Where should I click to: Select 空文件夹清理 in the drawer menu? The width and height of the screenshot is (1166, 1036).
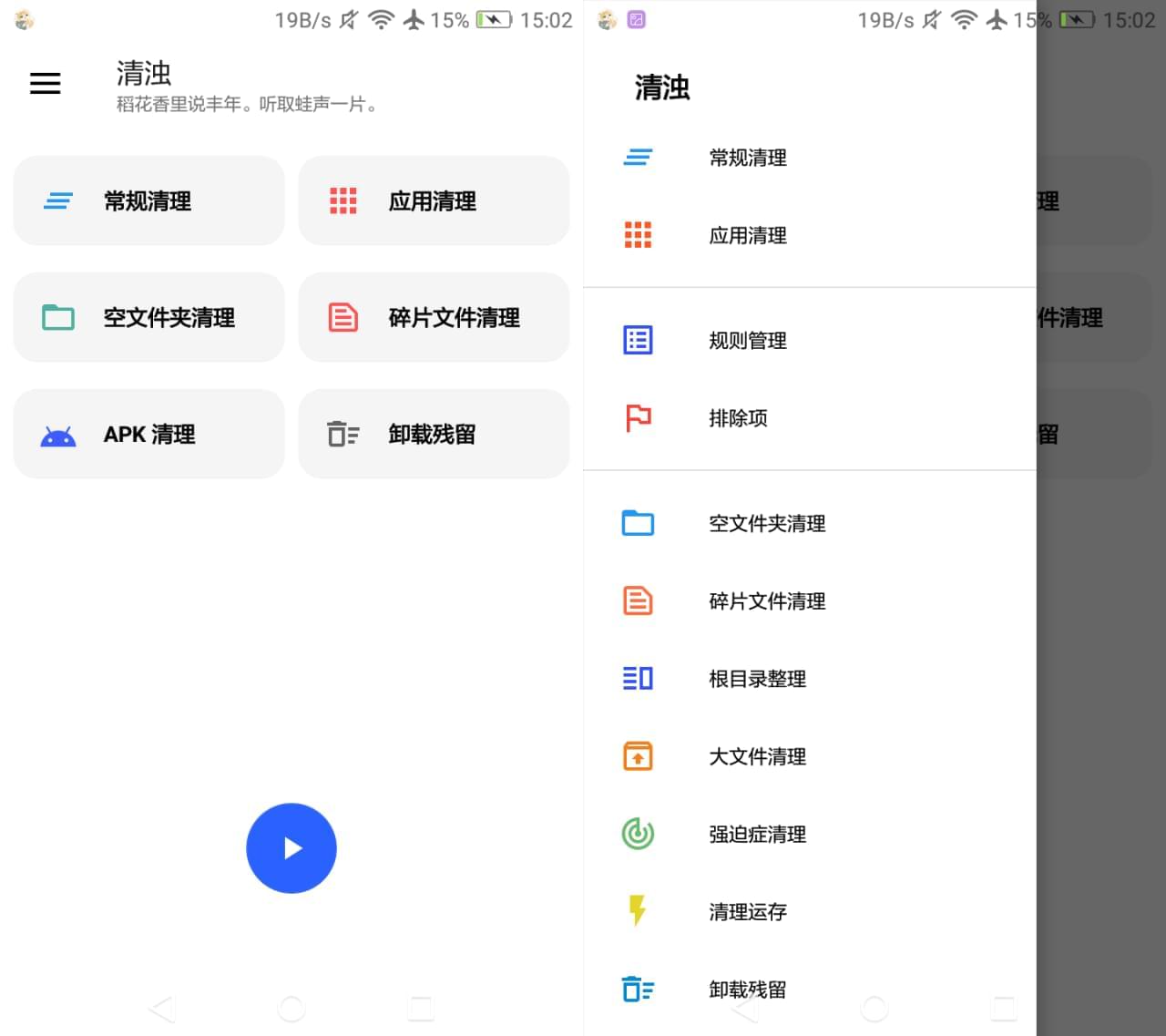(810, 524)
